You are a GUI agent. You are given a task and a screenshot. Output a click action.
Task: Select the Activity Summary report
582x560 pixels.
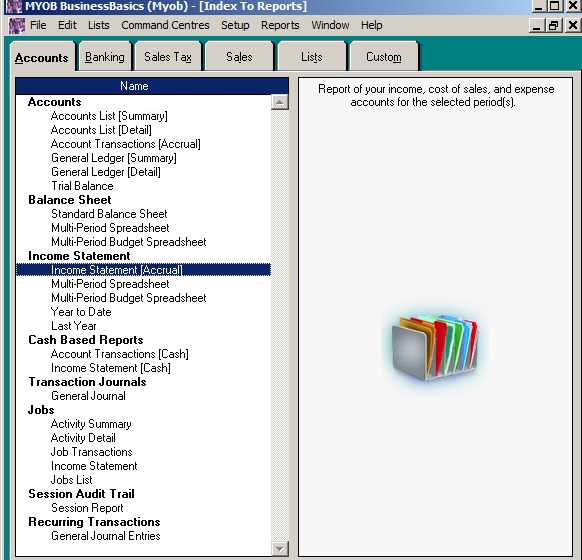click(91, 424)
